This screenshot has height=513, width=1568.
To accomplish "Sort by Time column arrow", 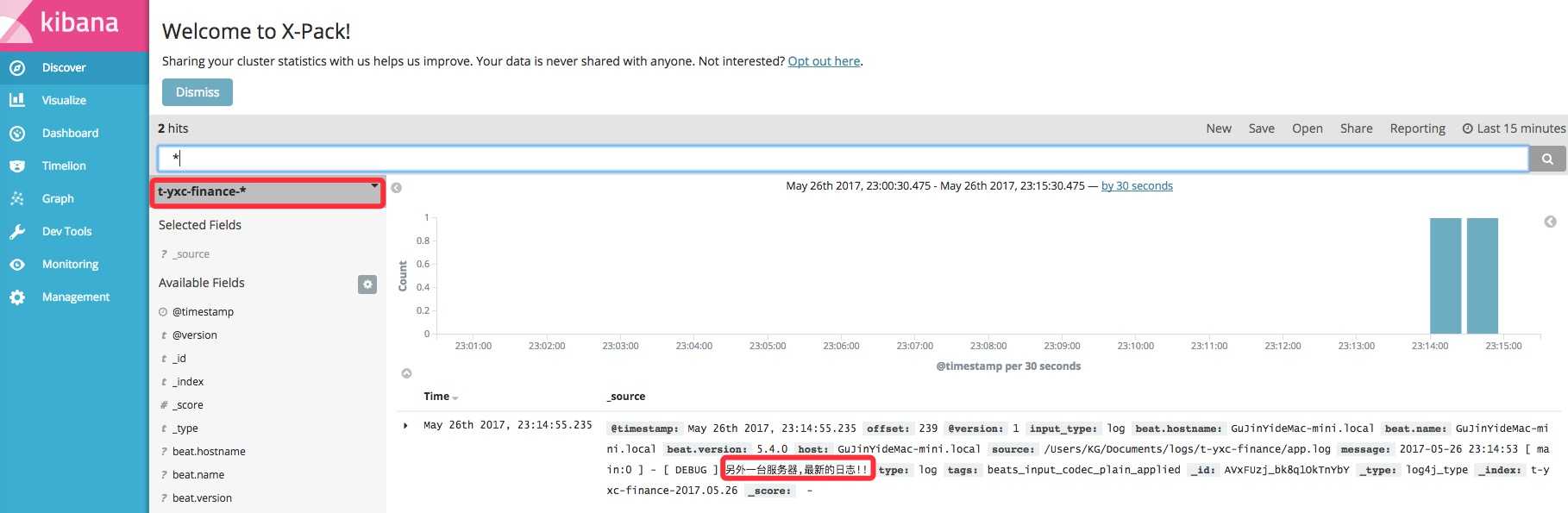I will click(x=455, y=397).
